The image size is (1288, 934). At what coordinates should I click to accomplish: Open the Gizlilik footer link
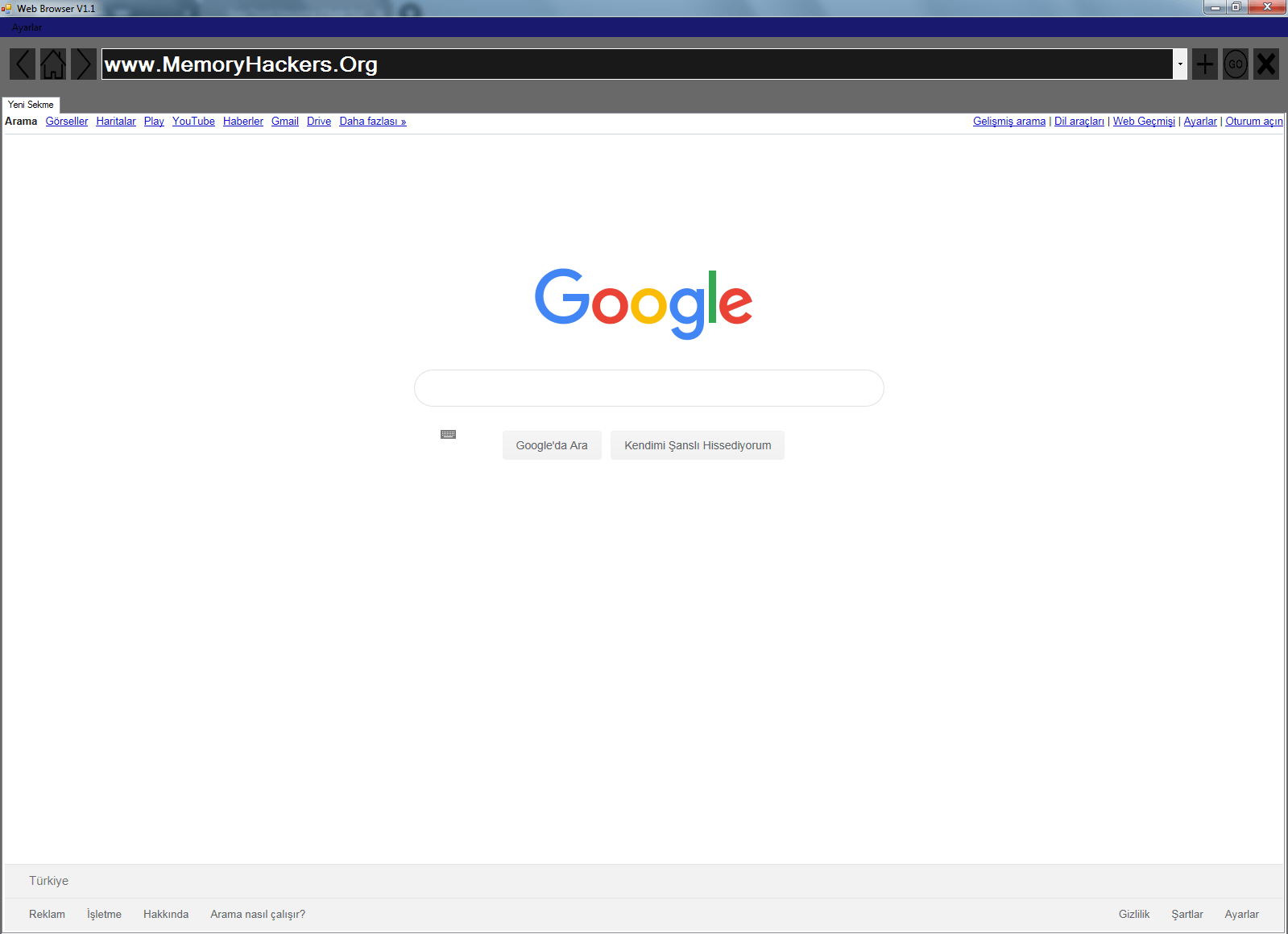[x=1134, y=914]
